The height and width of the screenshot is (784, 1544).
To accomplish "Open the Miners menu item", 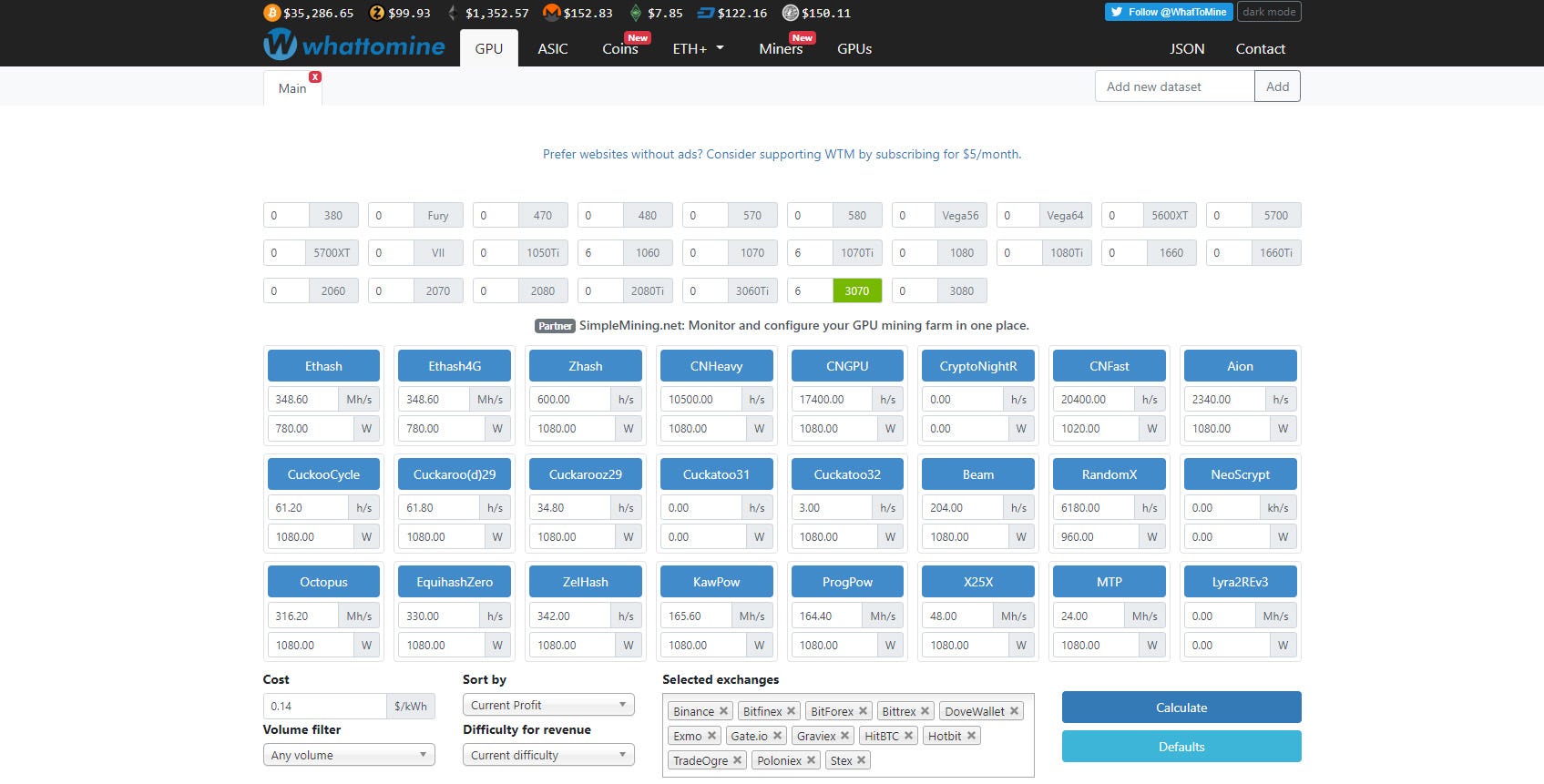I will click(x=782, y=48).
